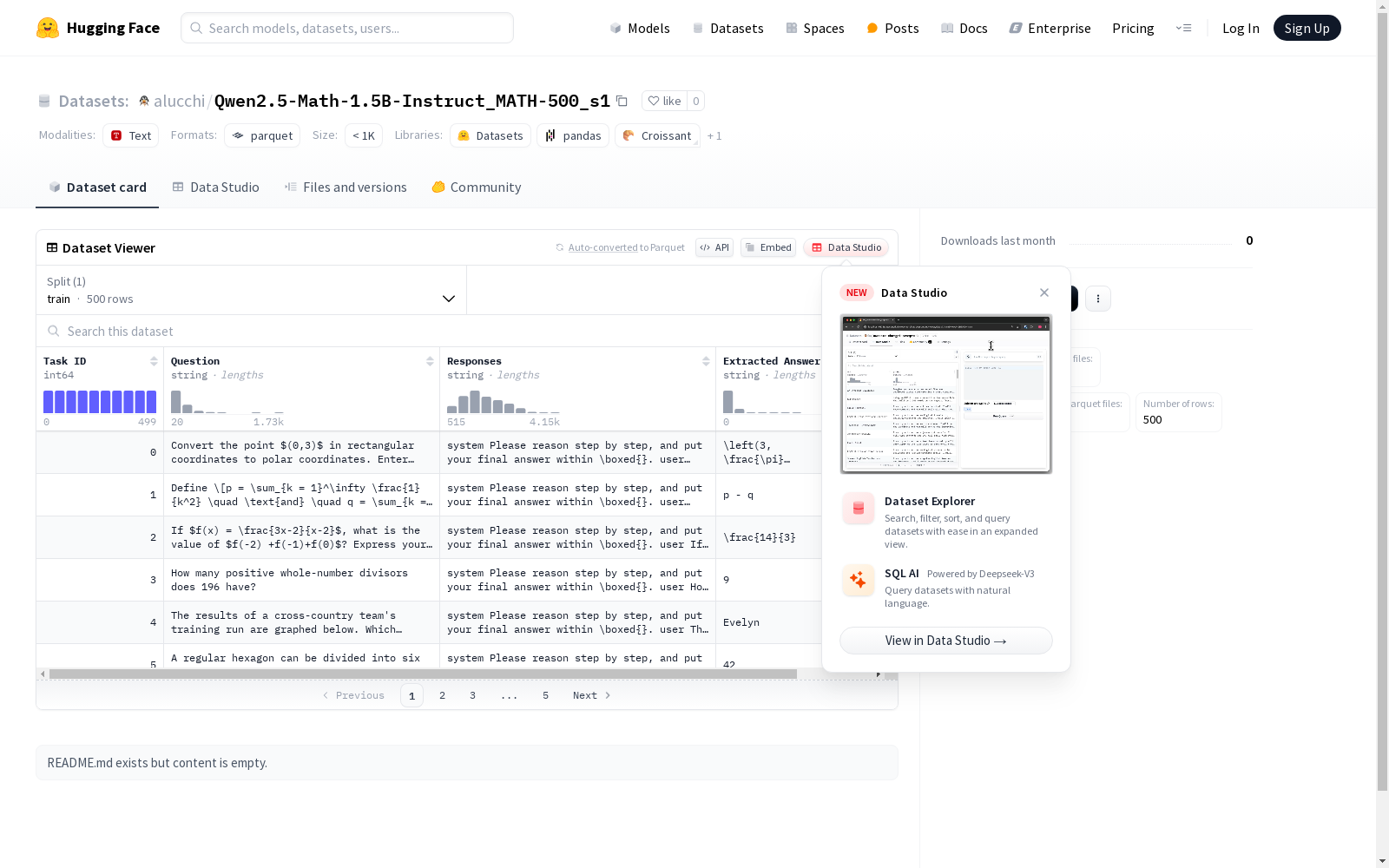Select the parquet format tag
Viewport: 1389px width, 868px height.
pos(262,135)
